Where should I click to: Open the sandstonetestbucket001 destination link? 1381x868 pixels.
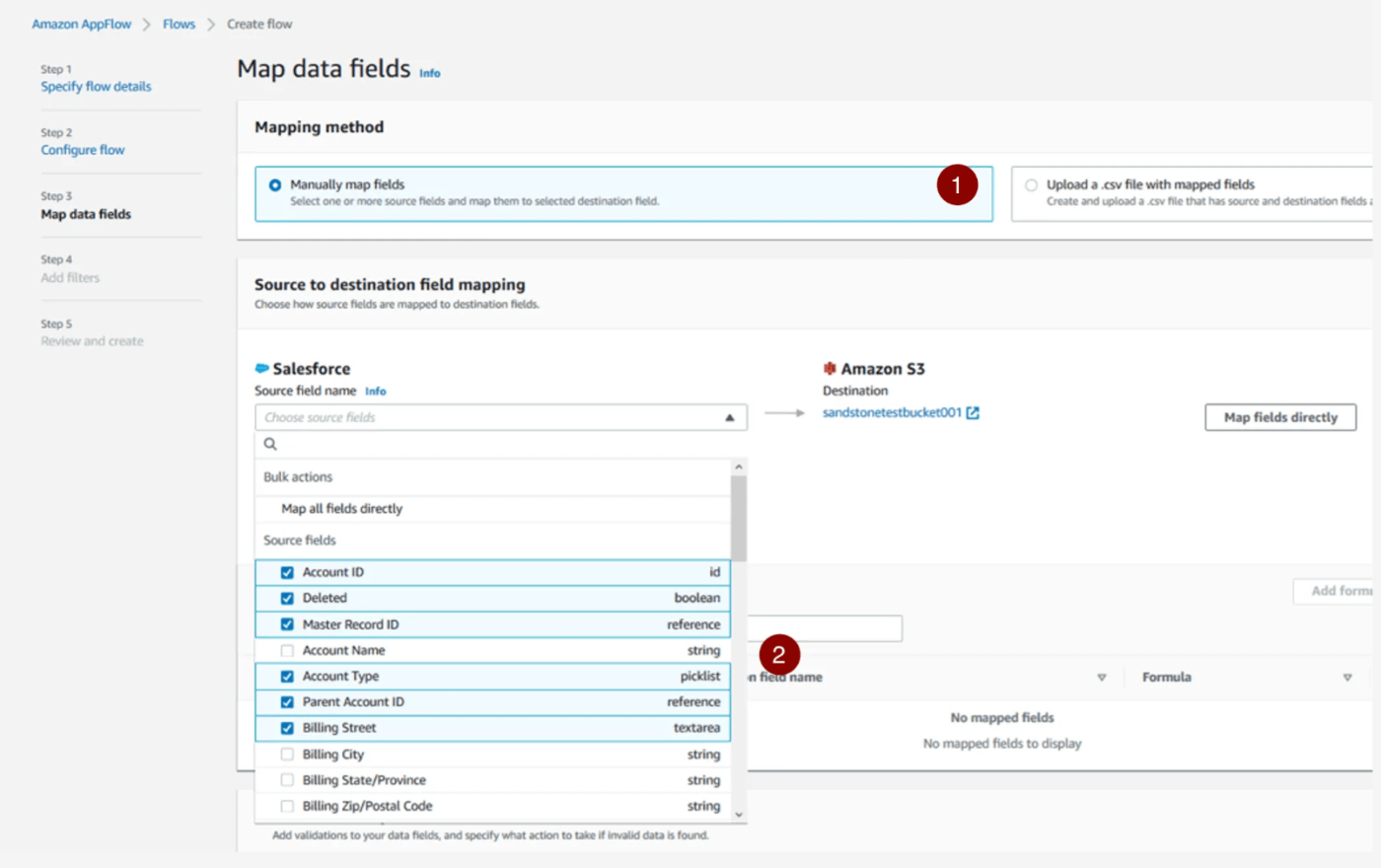pos(892,412)
